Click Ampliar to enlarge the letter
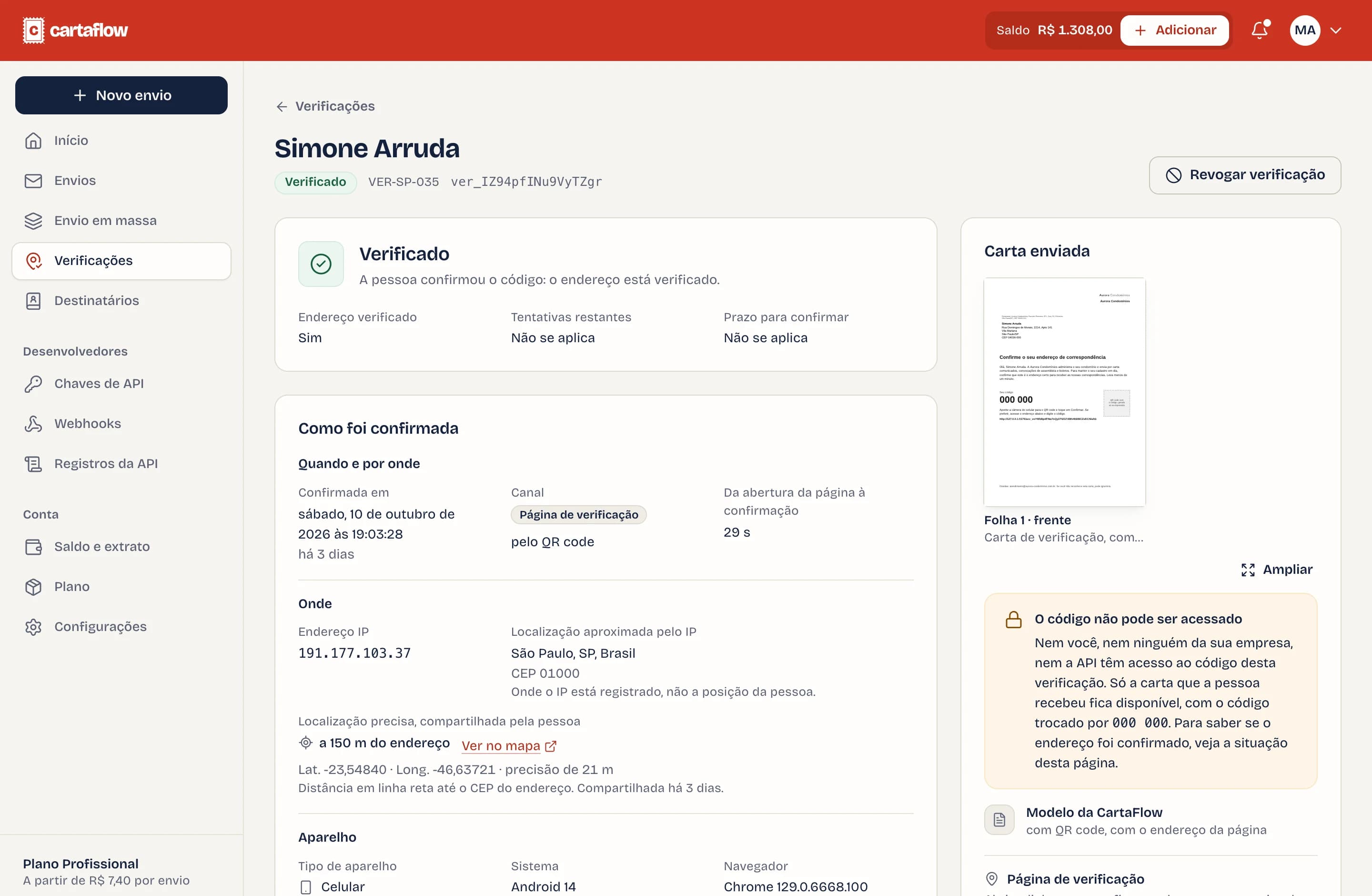This screenshot has width=1372, height=896. (x=1276, y=570)
